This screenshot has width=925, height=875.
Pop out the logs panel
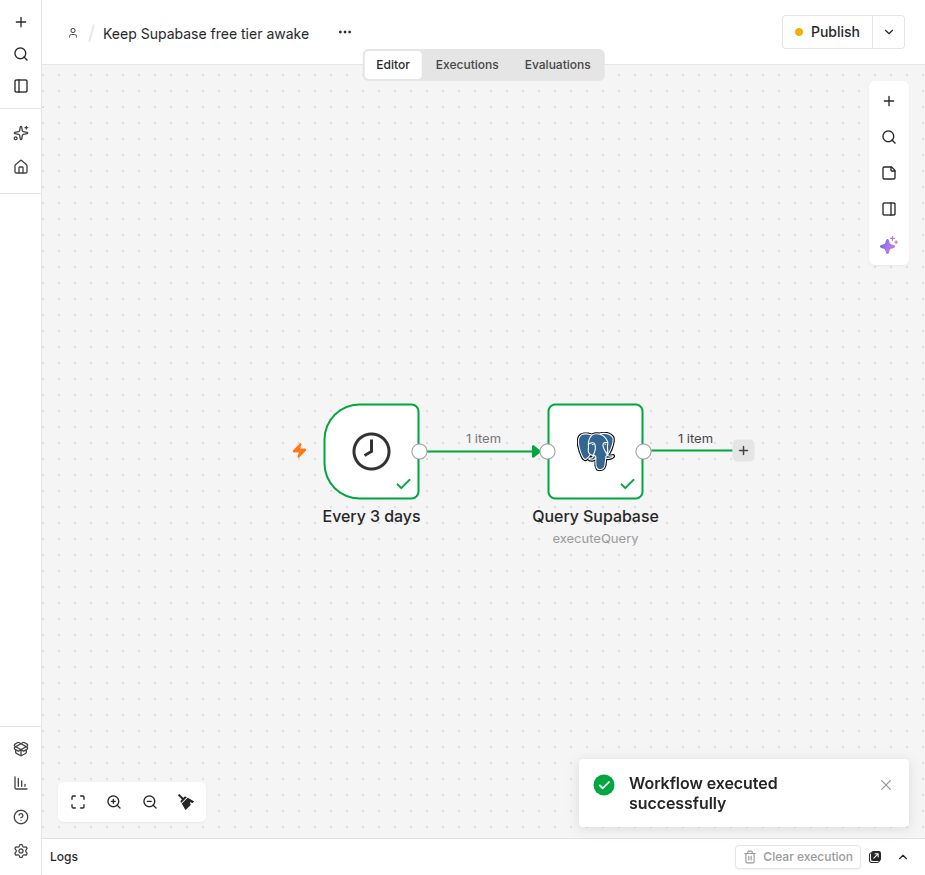(x=875, y=857)
